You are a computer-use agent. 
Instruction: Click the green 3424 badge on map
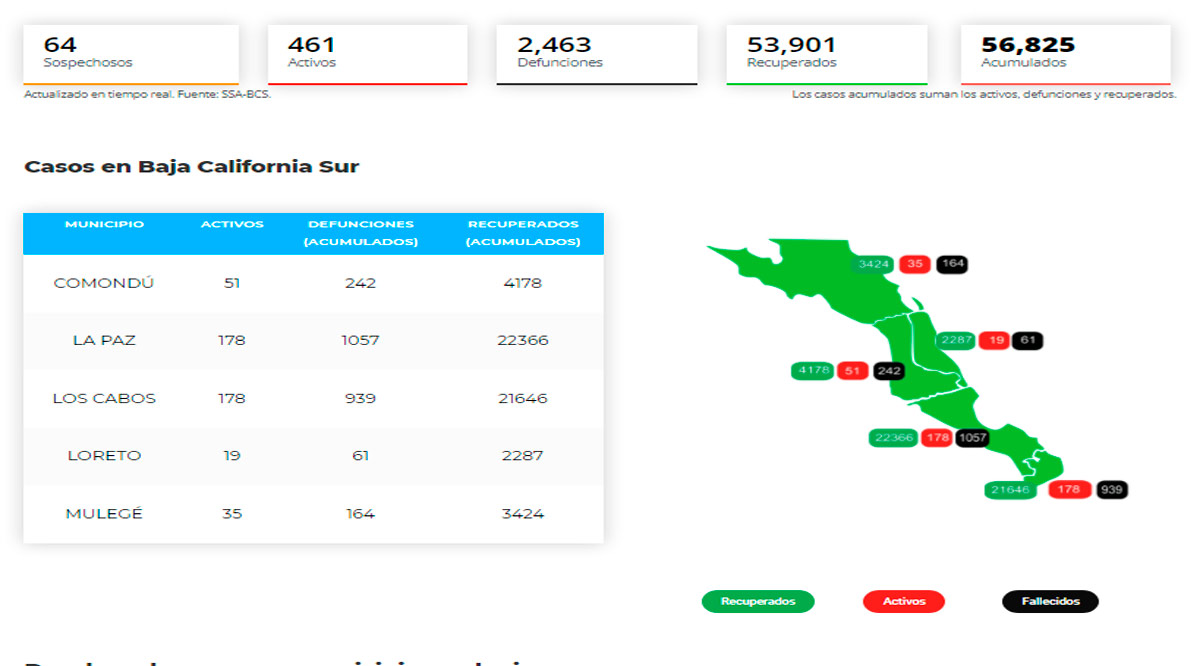[x=874, y=265]
